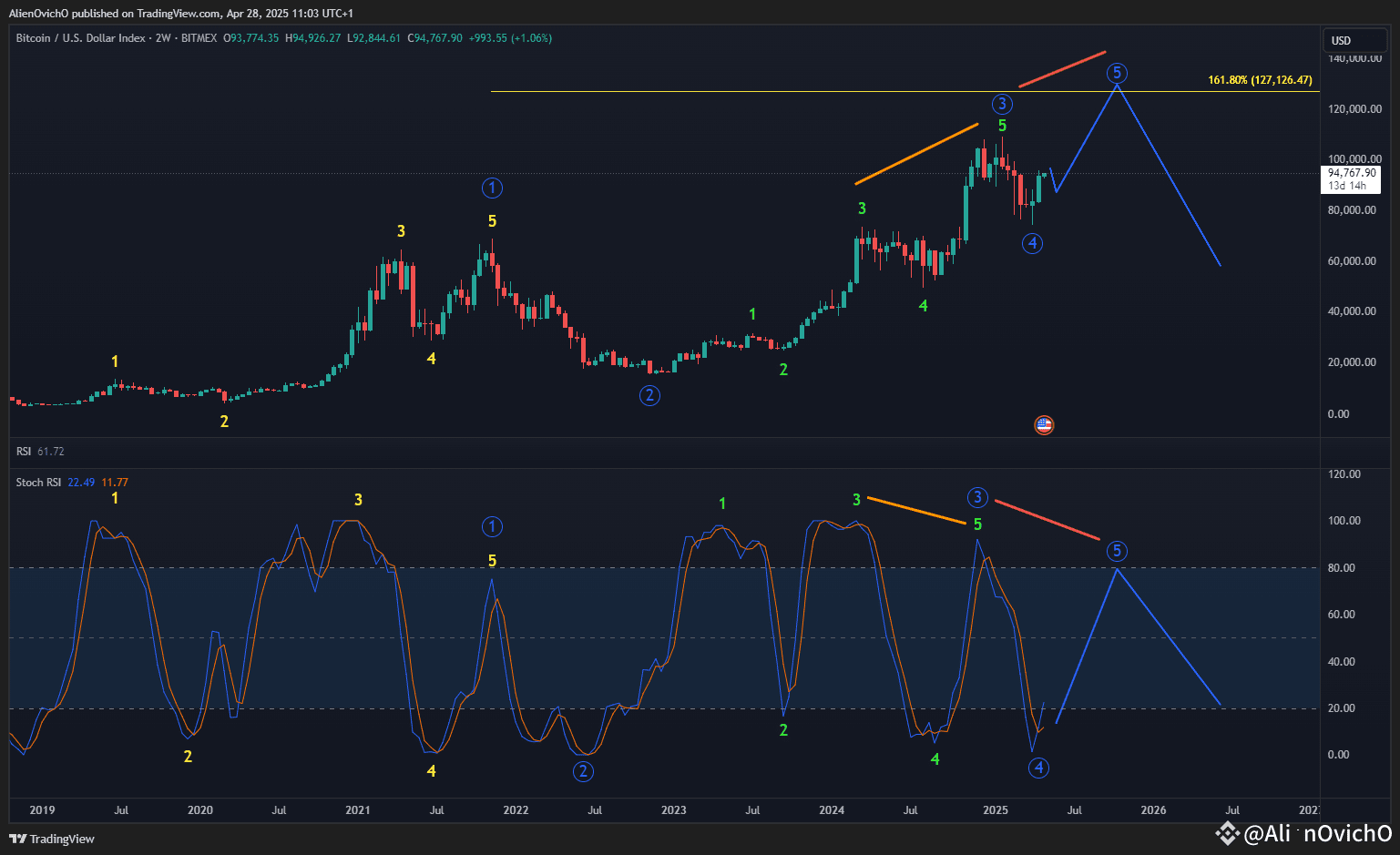The image size is (1400, 855).
Task: Click the 2019 label on the time axis
Action: click(x=42, y=810)
